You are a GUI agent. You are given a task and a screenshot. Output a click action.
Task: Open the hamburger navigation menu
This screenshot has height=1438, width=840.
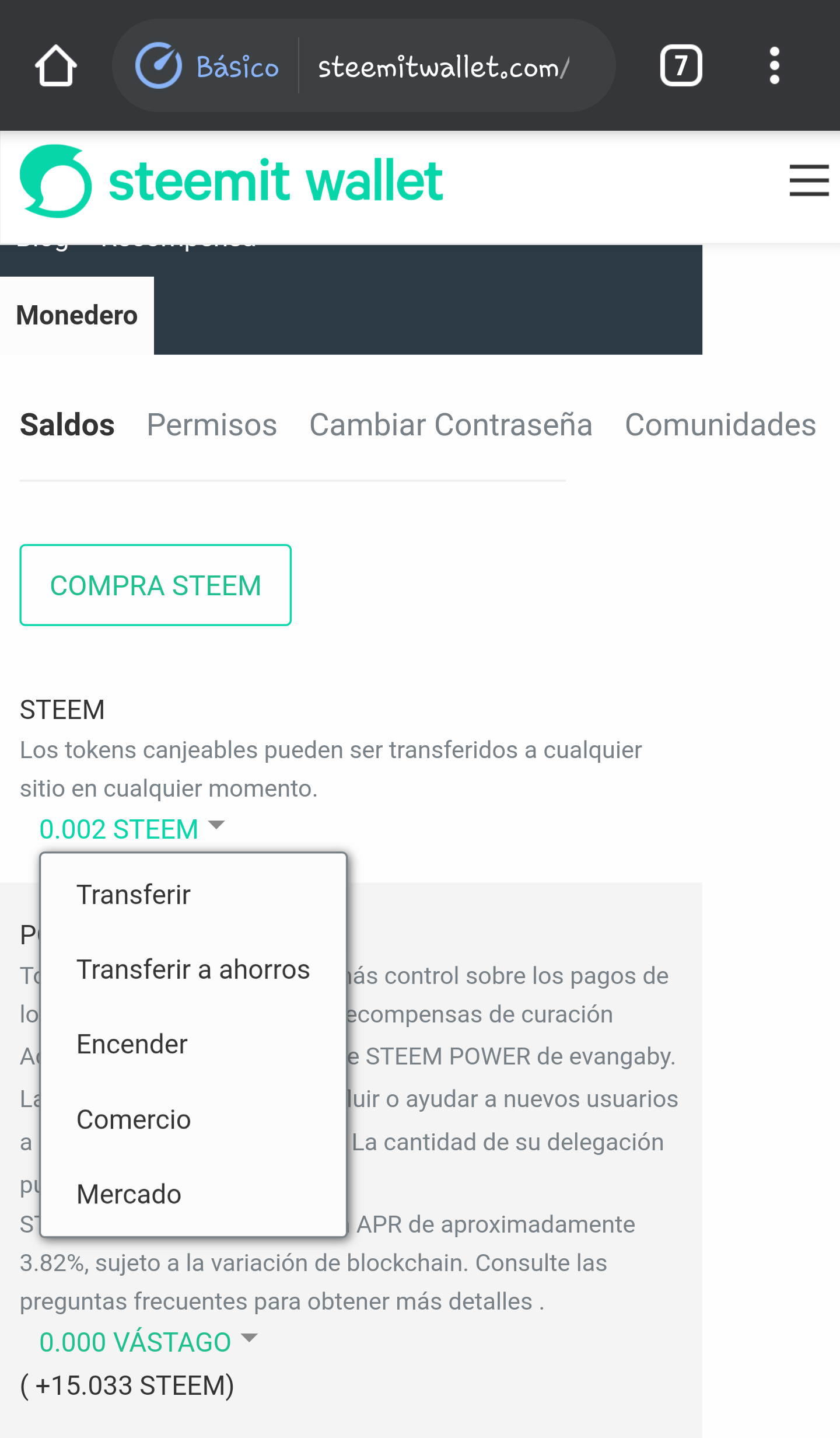point(809,180)
